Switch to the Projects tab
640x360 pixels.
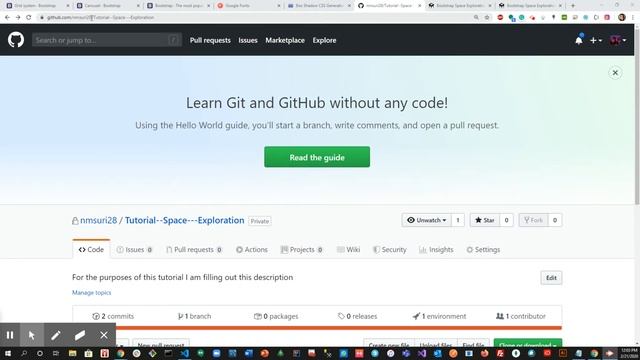[x=302, y=249]
